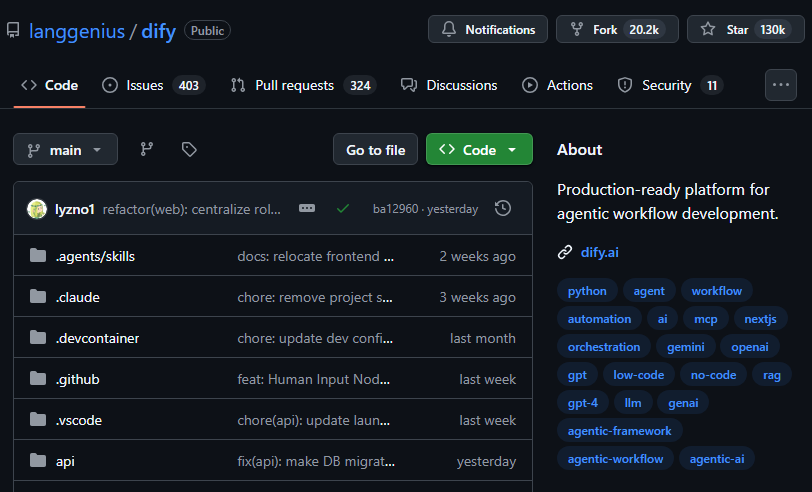Click the .claude folder icon
The height and width of the screenshot is (492, 812).
[38, 296]
